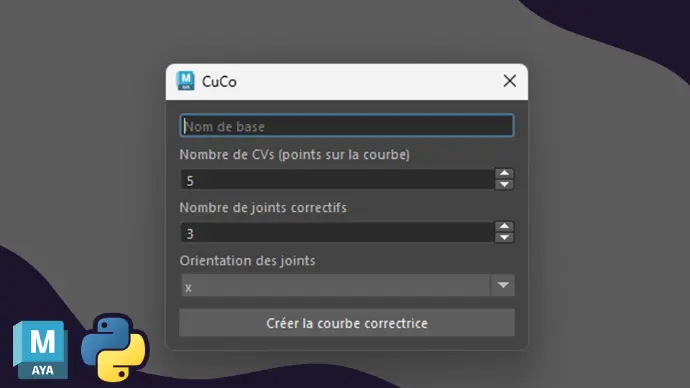Open the orientation dropdown arrow
690x388 pixels.
503,285
